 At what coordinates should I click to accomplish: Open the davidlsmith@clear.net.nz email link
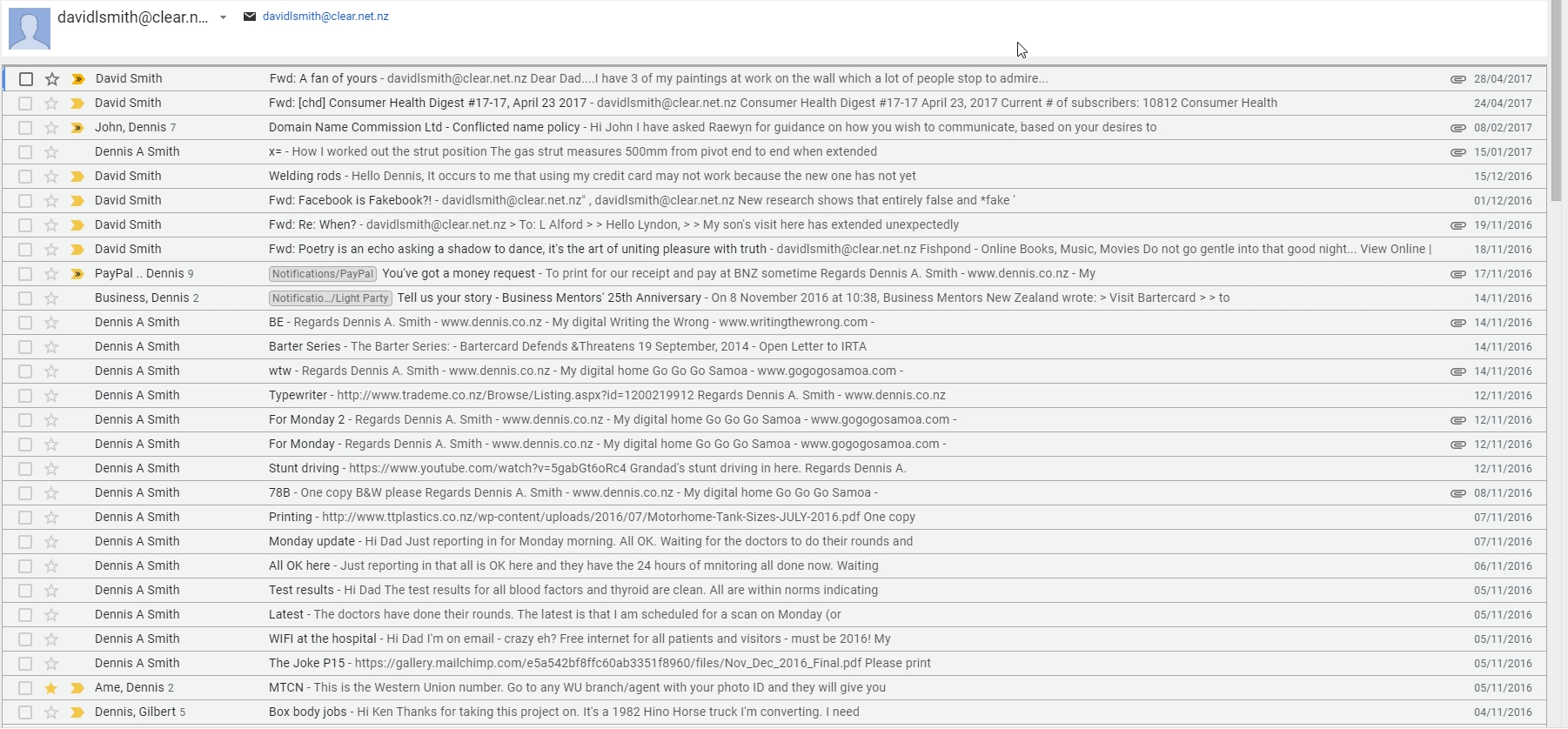(x=325, y=17)
